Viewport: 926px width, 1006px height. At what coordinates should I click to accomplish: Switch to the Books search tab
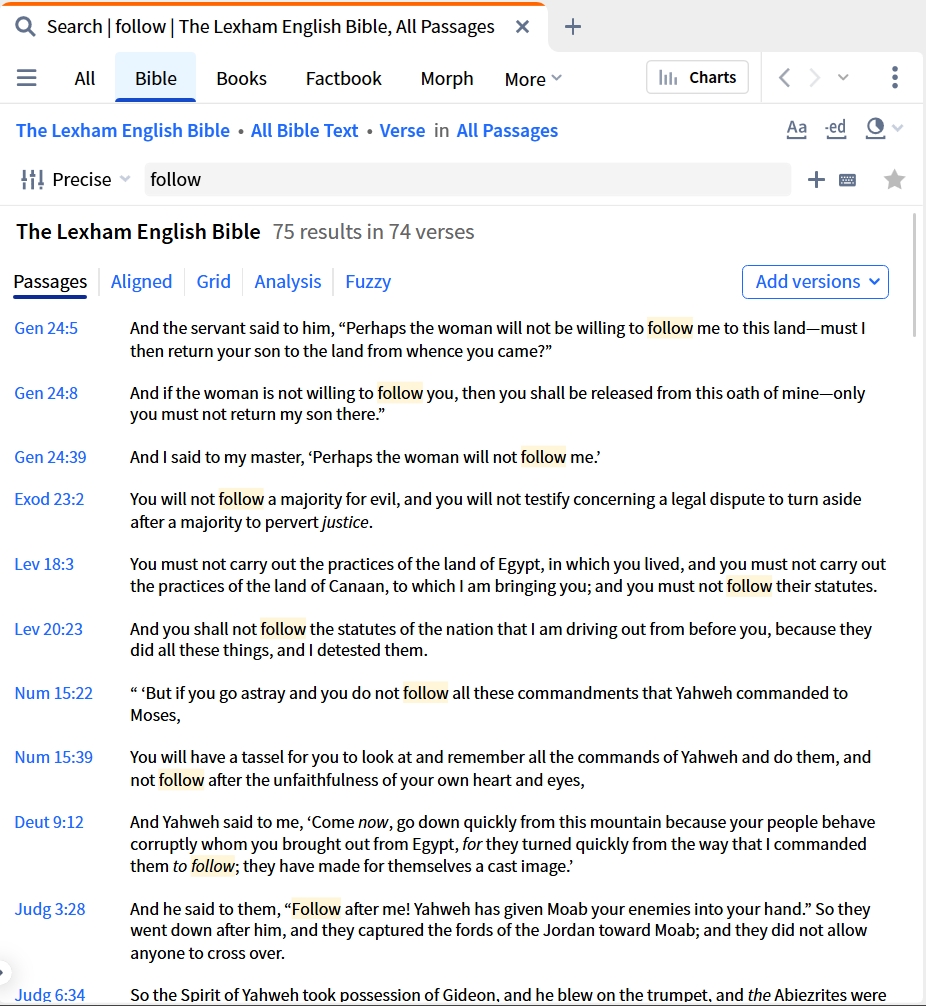tap(241, 78)
